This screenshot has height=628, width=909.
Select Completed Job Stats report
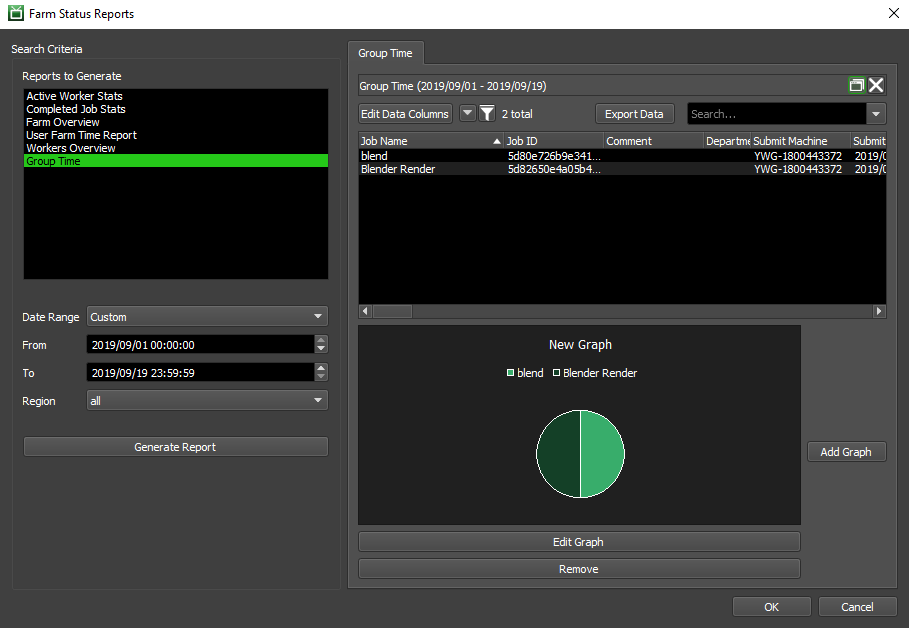pos(176,109)
